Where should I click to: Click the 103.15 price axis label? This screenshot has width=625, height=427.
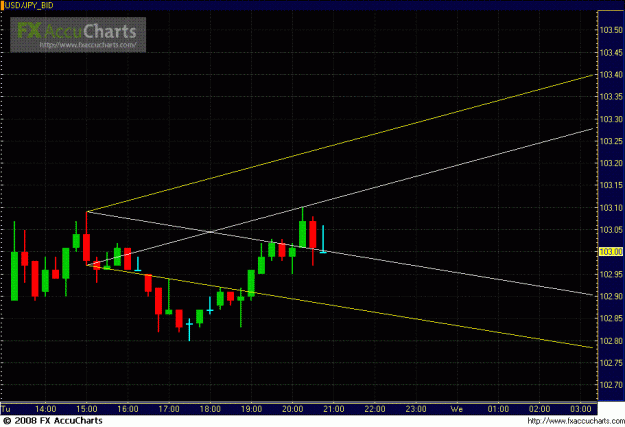(611, 185)
